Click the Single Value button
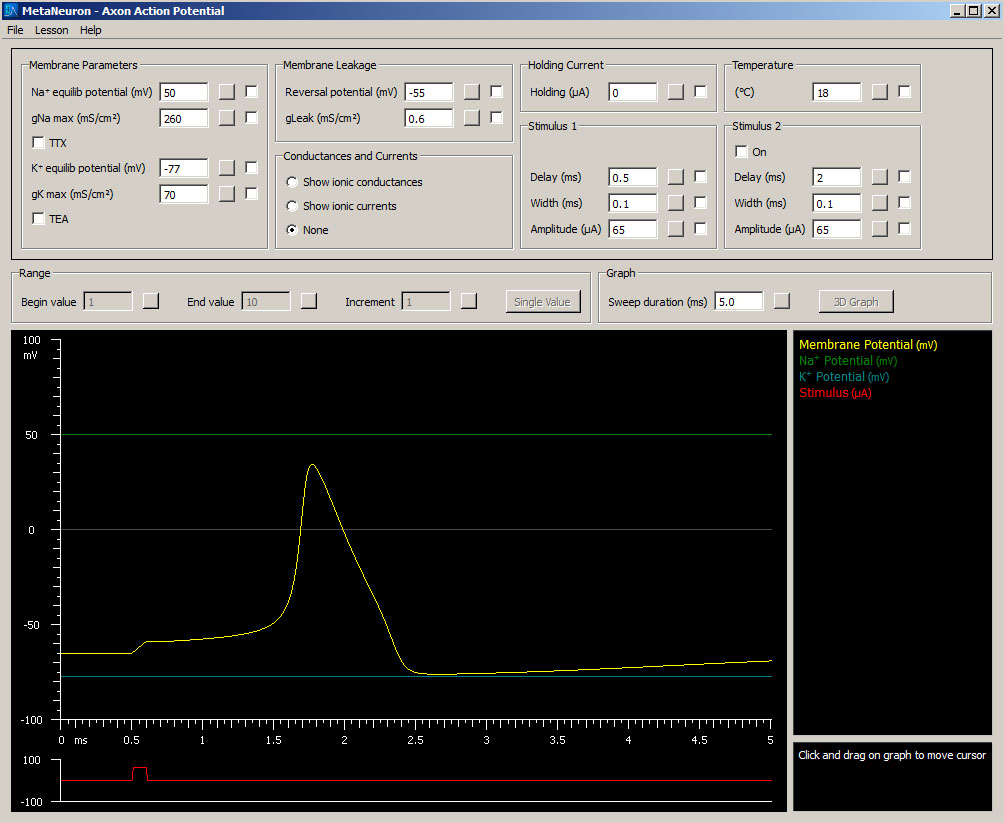This screenshot has width=1004, height=823. [543, 302]
